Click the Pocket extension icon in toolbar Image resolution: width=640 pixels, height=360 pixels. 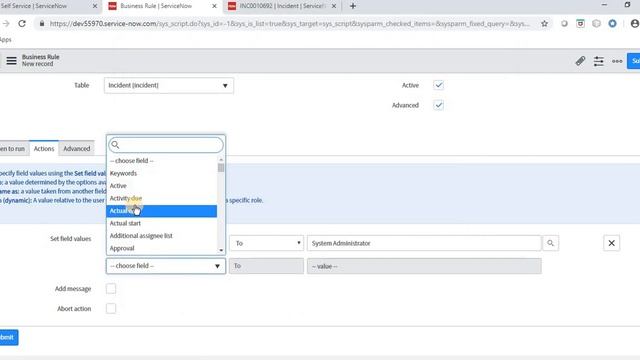580,24
